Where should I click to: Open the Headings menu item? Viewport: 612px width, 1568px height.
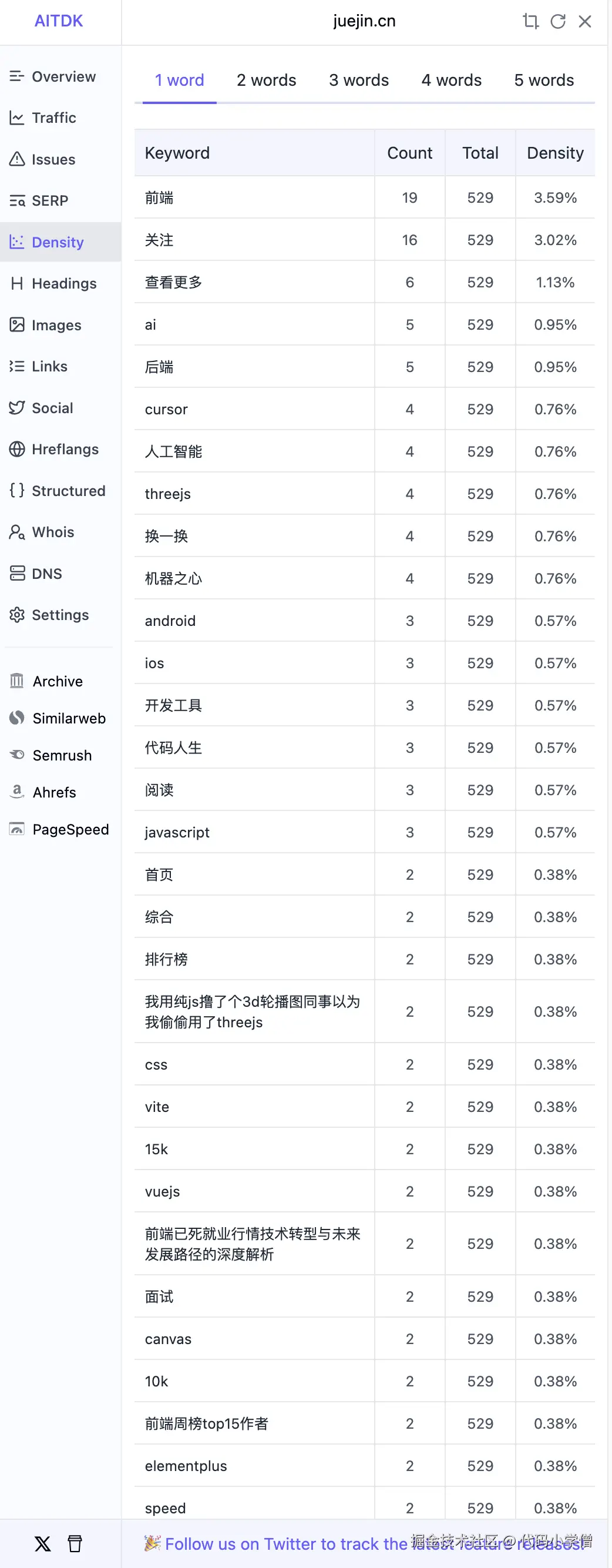(64, 284)
